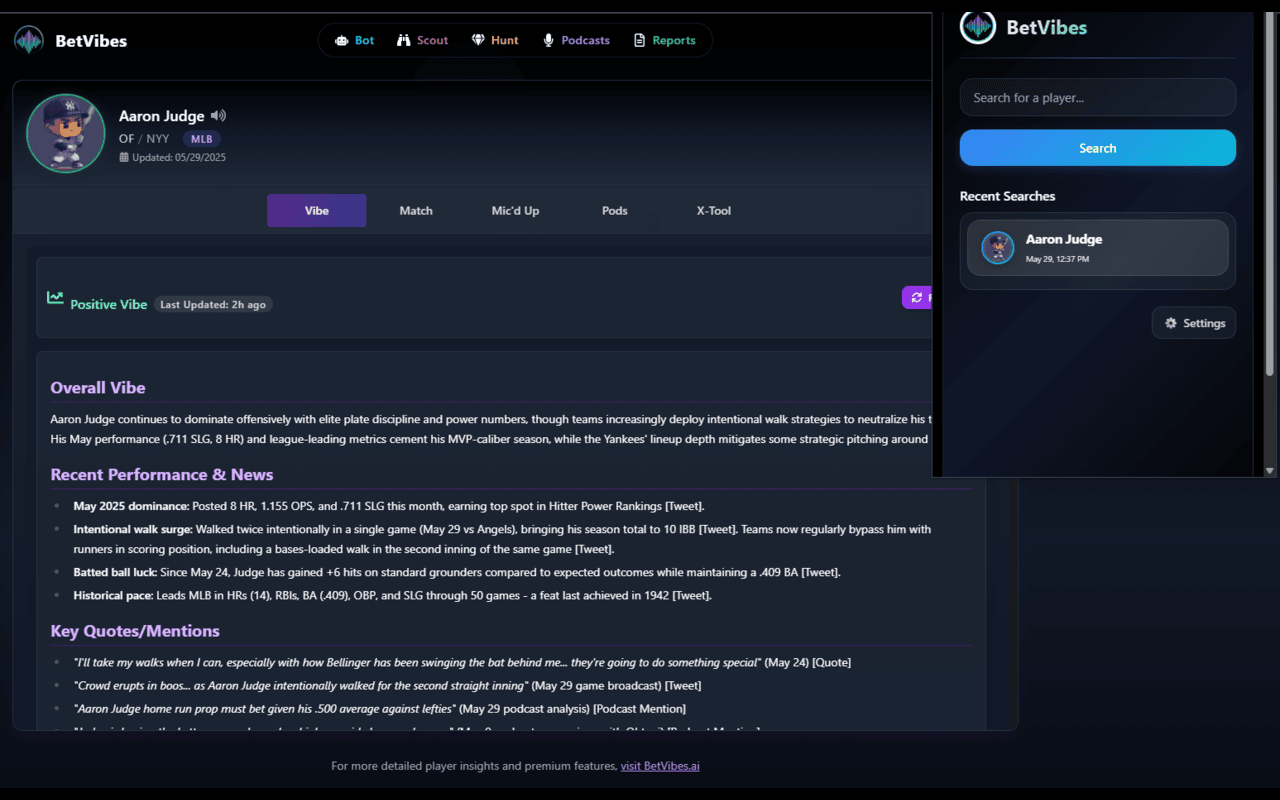The width and height of the screenshot is (1280, 800).
Task: Click the MLB league badge
Action: (x=202, y=139)
